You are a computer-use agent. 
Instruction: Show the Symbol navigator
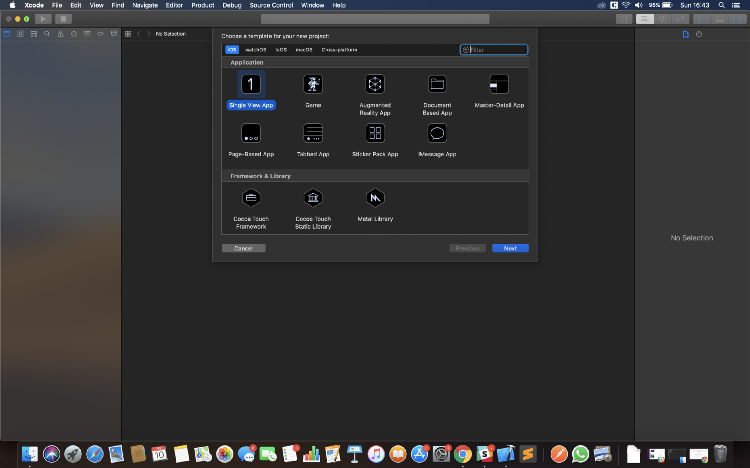(x=33, y=34)
